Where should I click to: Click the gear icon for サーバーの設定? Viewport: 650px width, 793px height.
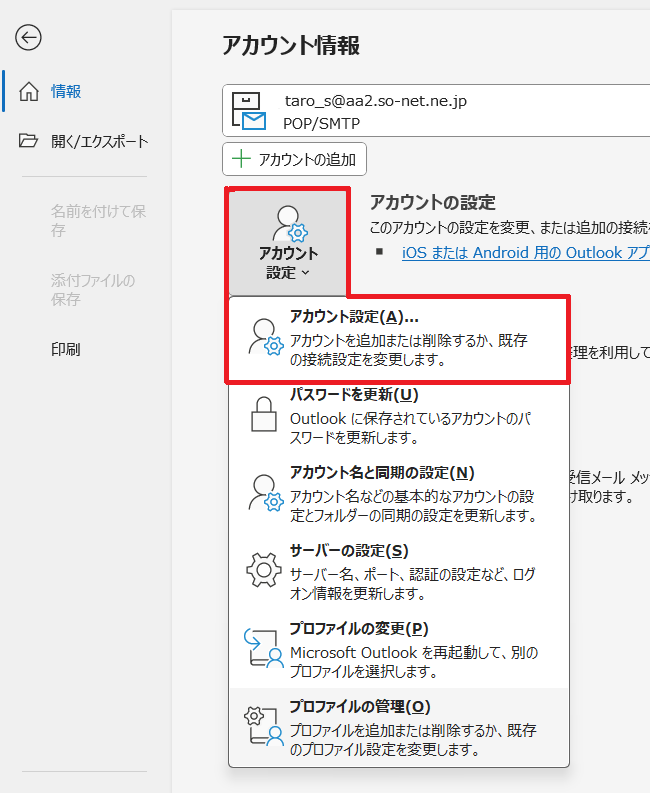264,570
